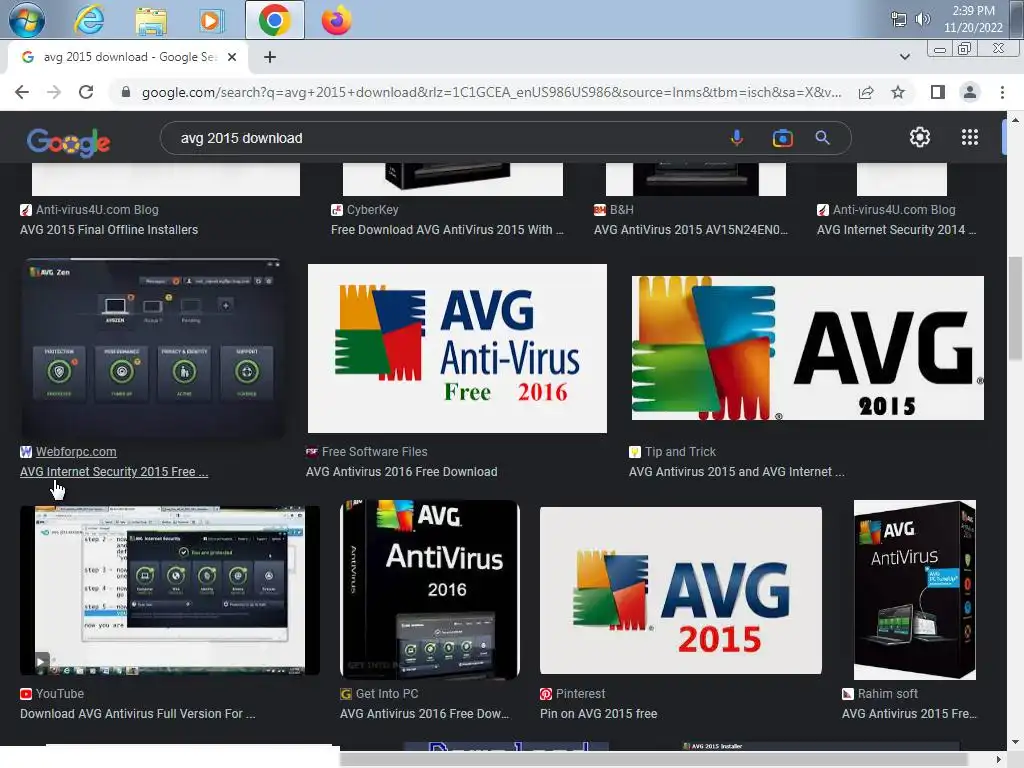Go forward in browser history
This screenshot has height=768, width=1024.
point(54,92)
